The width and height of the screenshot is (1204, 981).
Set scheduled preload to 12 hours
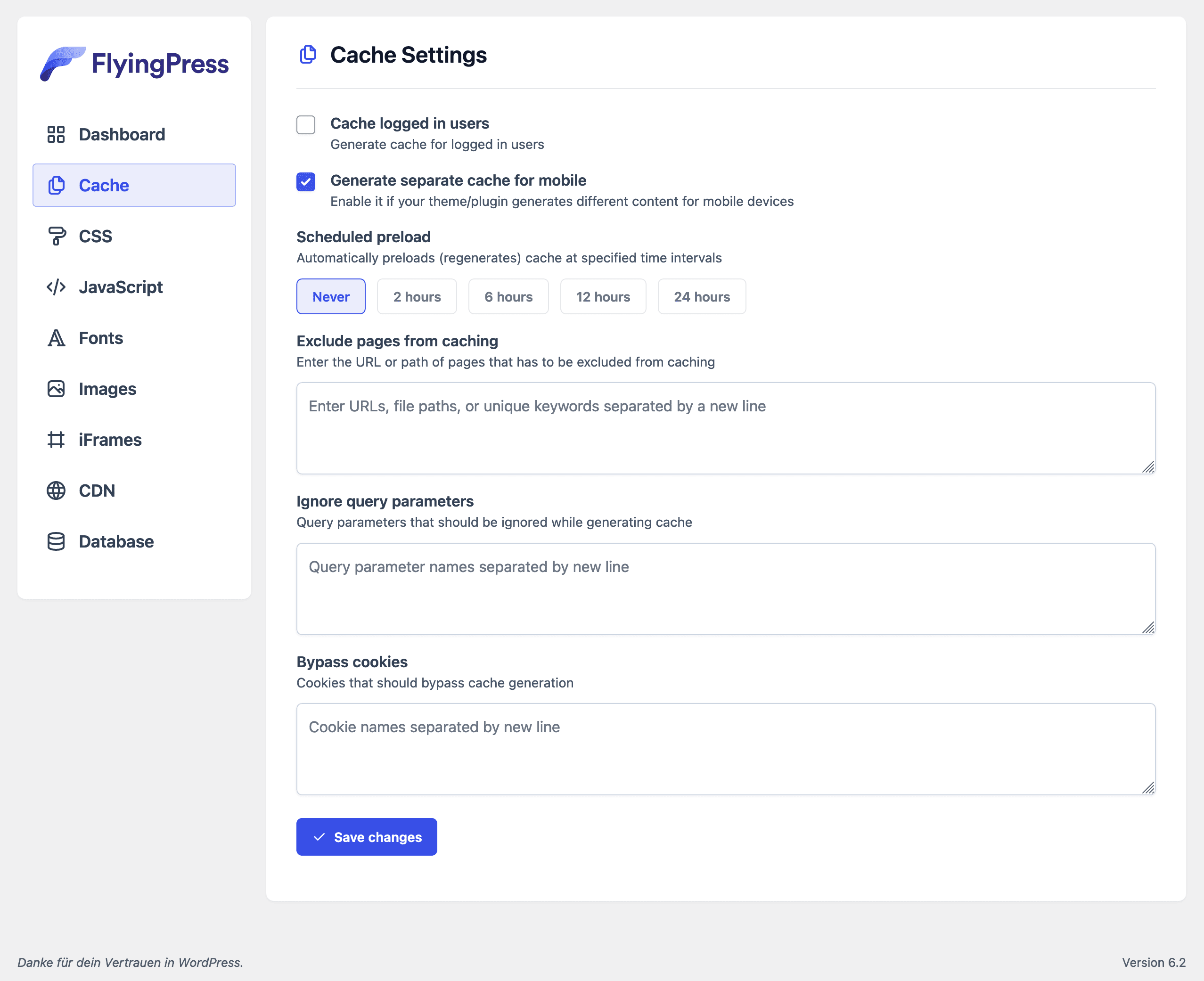point(603,296)
